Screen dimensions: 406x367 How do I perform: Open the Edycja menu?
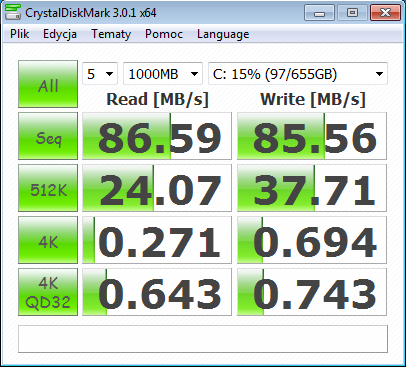coord(60,34)
